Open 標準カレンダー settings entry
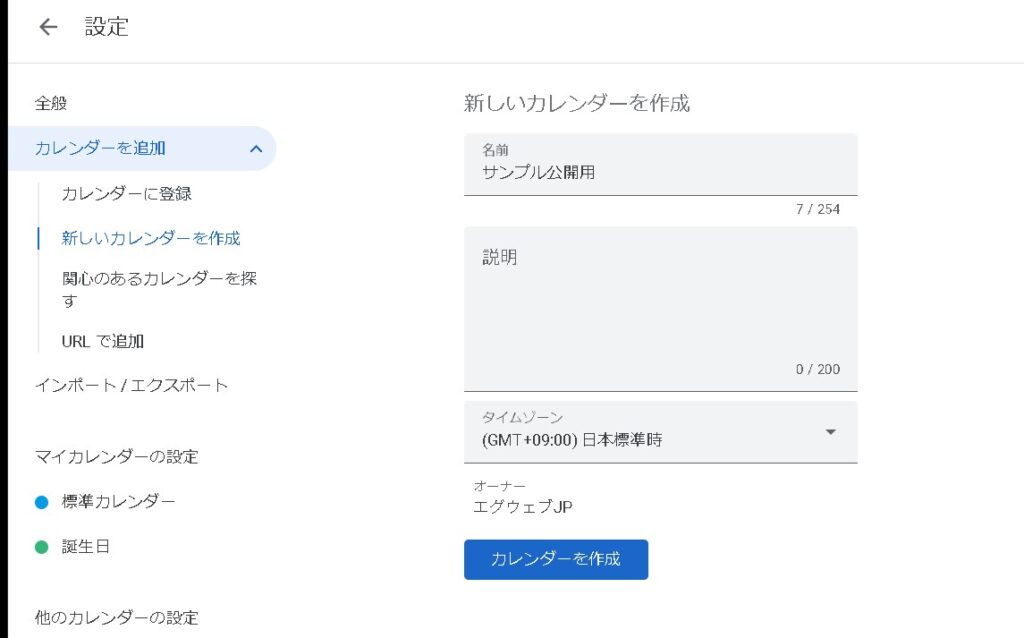 [x=118, y=502]
